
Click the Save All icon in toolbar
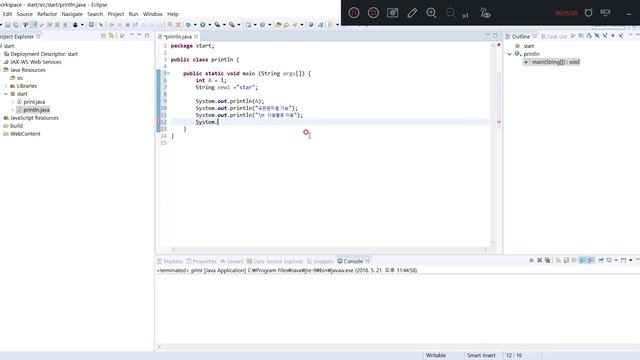[16, 25]
